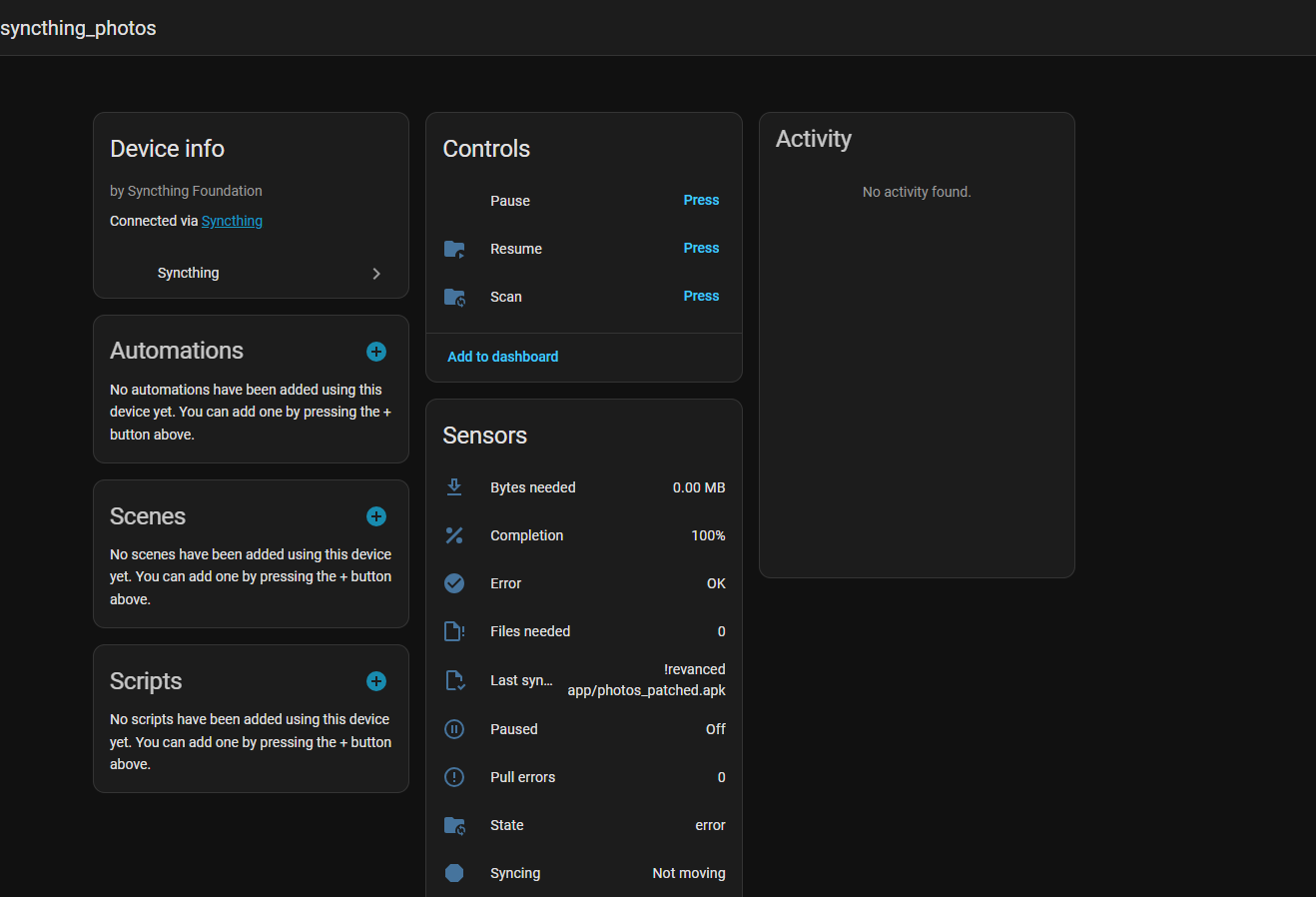Add a script with the plus button
Viewport: 1316px width, 897px height.
tap(376, 681)
